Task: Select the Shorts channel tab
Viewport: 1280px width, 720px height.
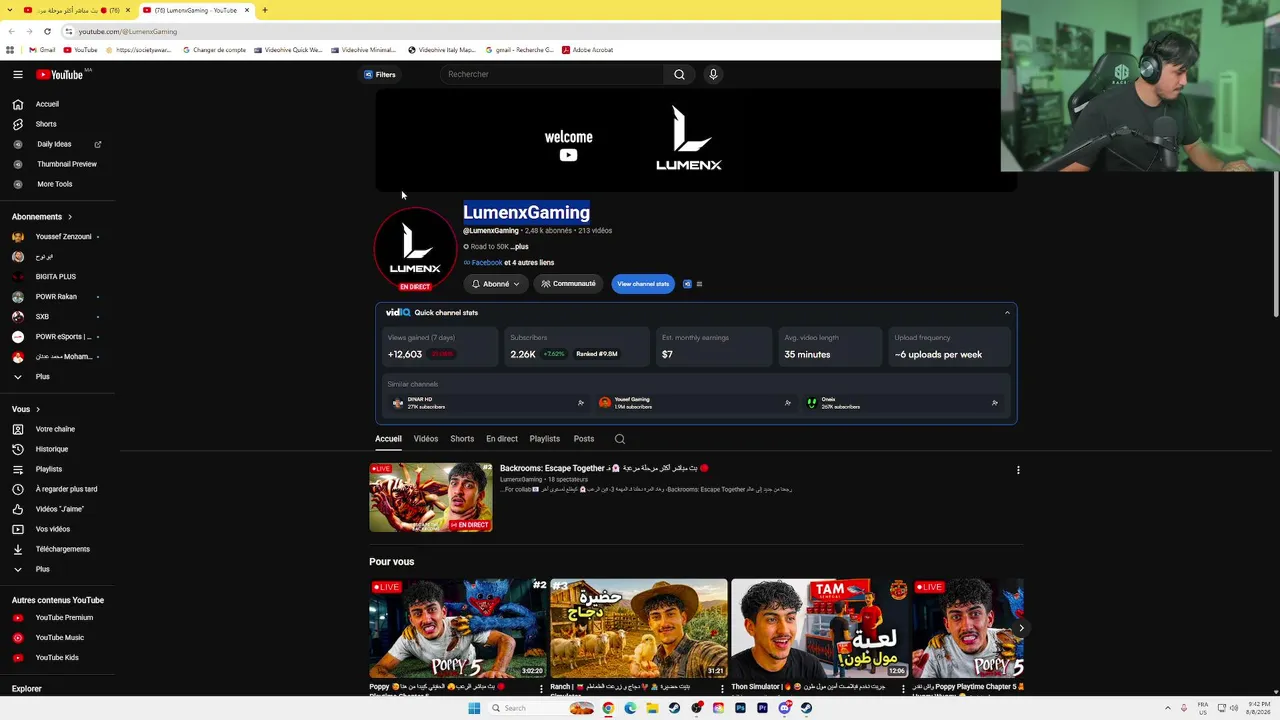Action: [462, 439]
